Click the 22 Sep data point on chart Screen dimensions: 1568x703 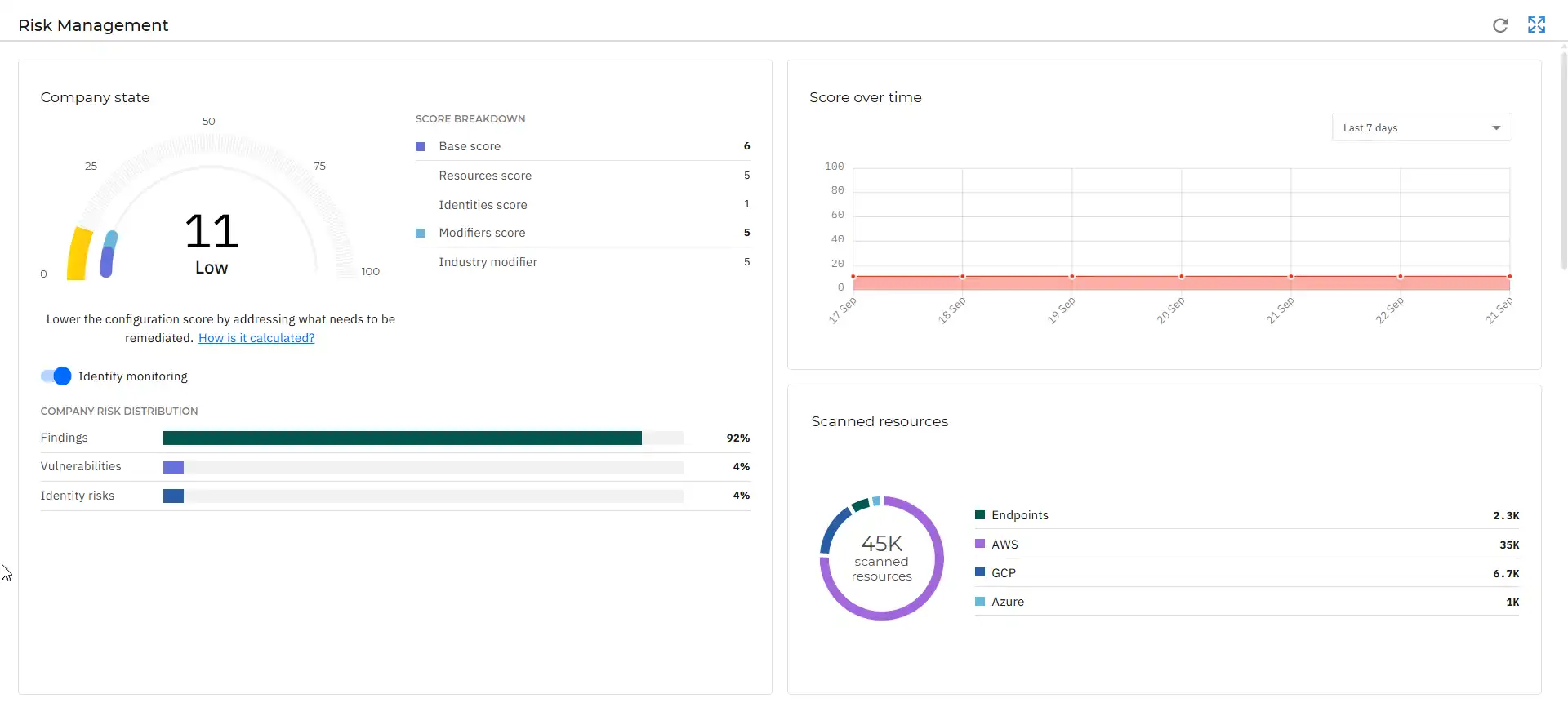[1401, 277]
